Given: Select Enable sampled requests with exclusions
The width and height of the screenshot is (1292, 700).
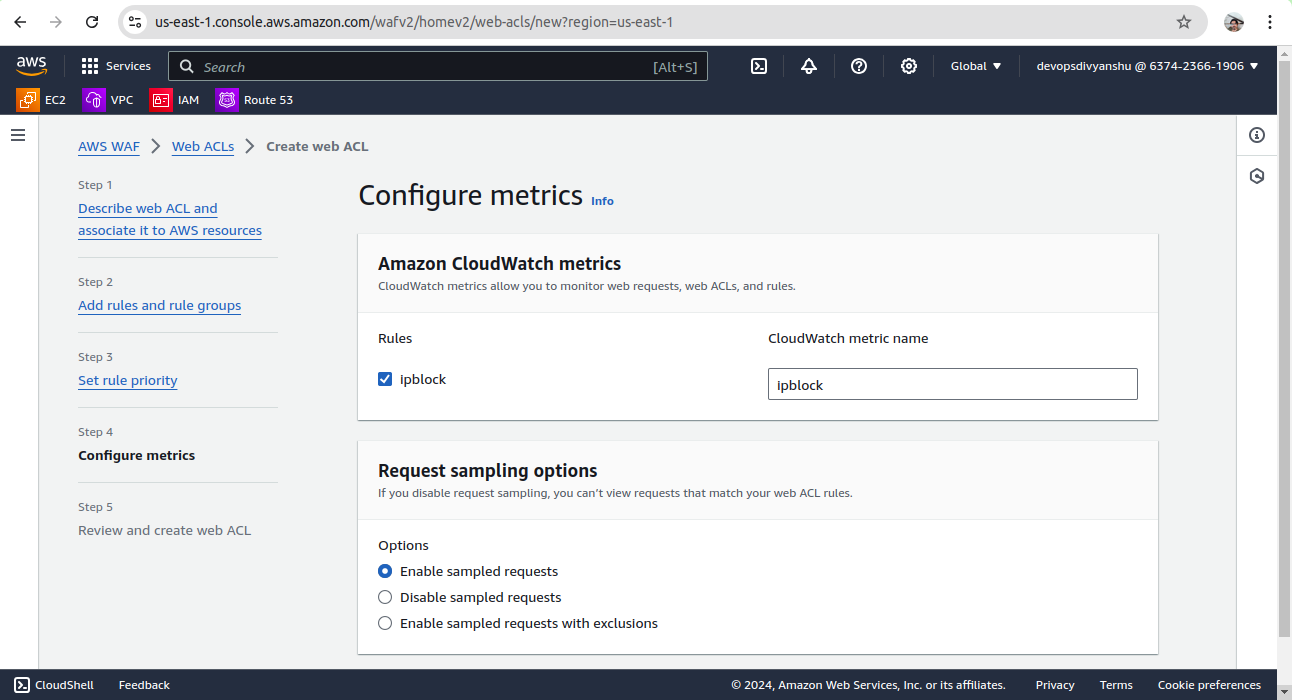Looking at the screenshot, I should pyautogui.click(x=385, y=623).
